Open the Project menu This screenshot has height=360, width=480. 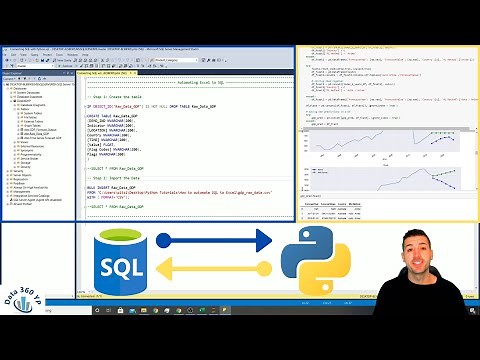tap(47, 55)
